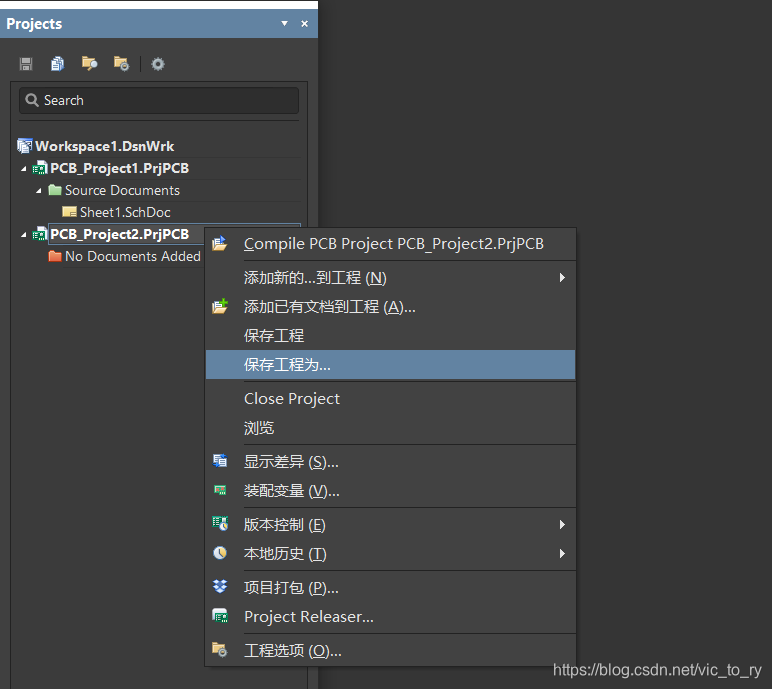Collapse the Source Documents folder node

[39, 191]
